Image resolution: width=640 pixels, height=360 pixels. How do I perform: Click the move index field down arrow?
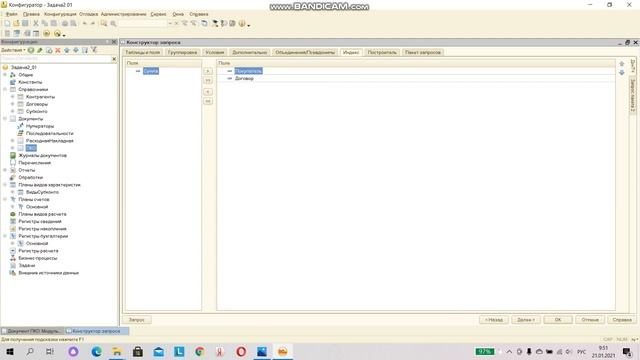622,72
